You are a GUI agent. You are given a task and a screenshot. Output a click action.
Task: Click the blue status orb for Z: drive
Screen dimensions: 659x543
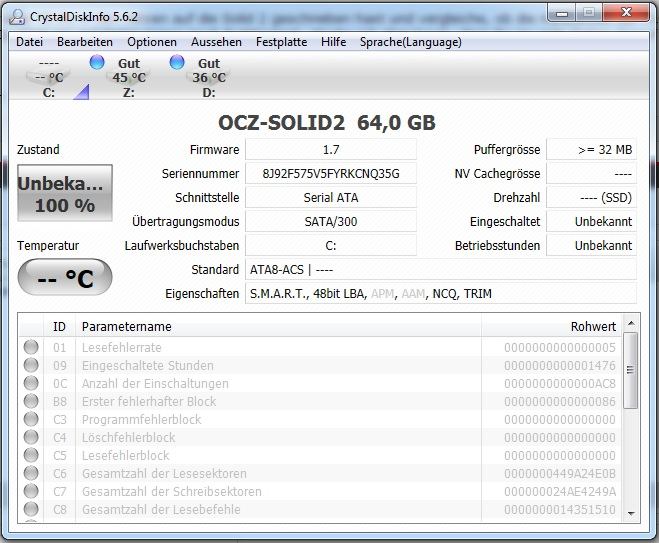(x=97, y=62)
